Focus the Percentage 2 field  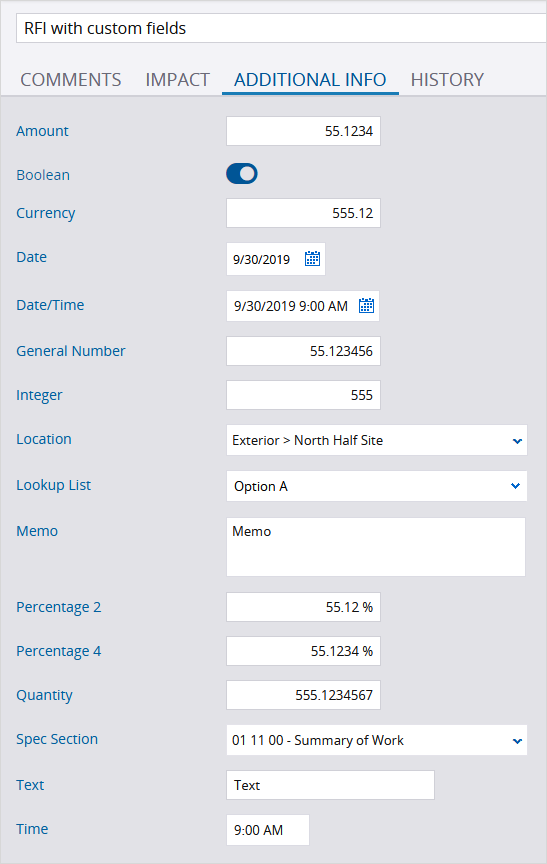click(x=304, y=607)
